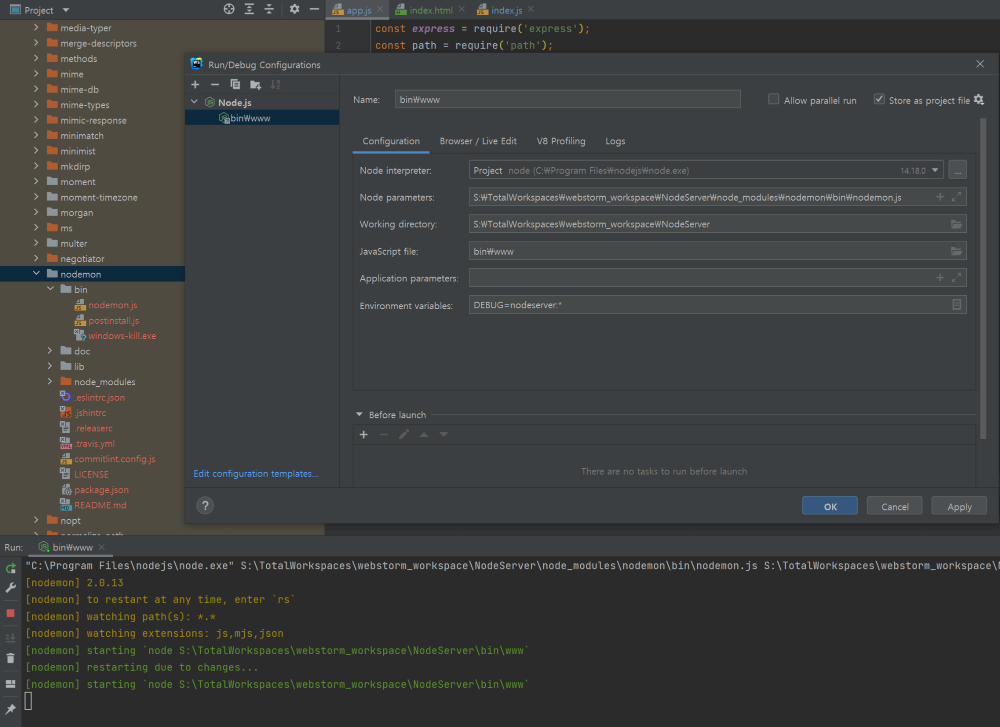The width and height of the screenshot is (1000, 727).
Task: Click the wrench icon in Run panel
Action: coord(10,588)
